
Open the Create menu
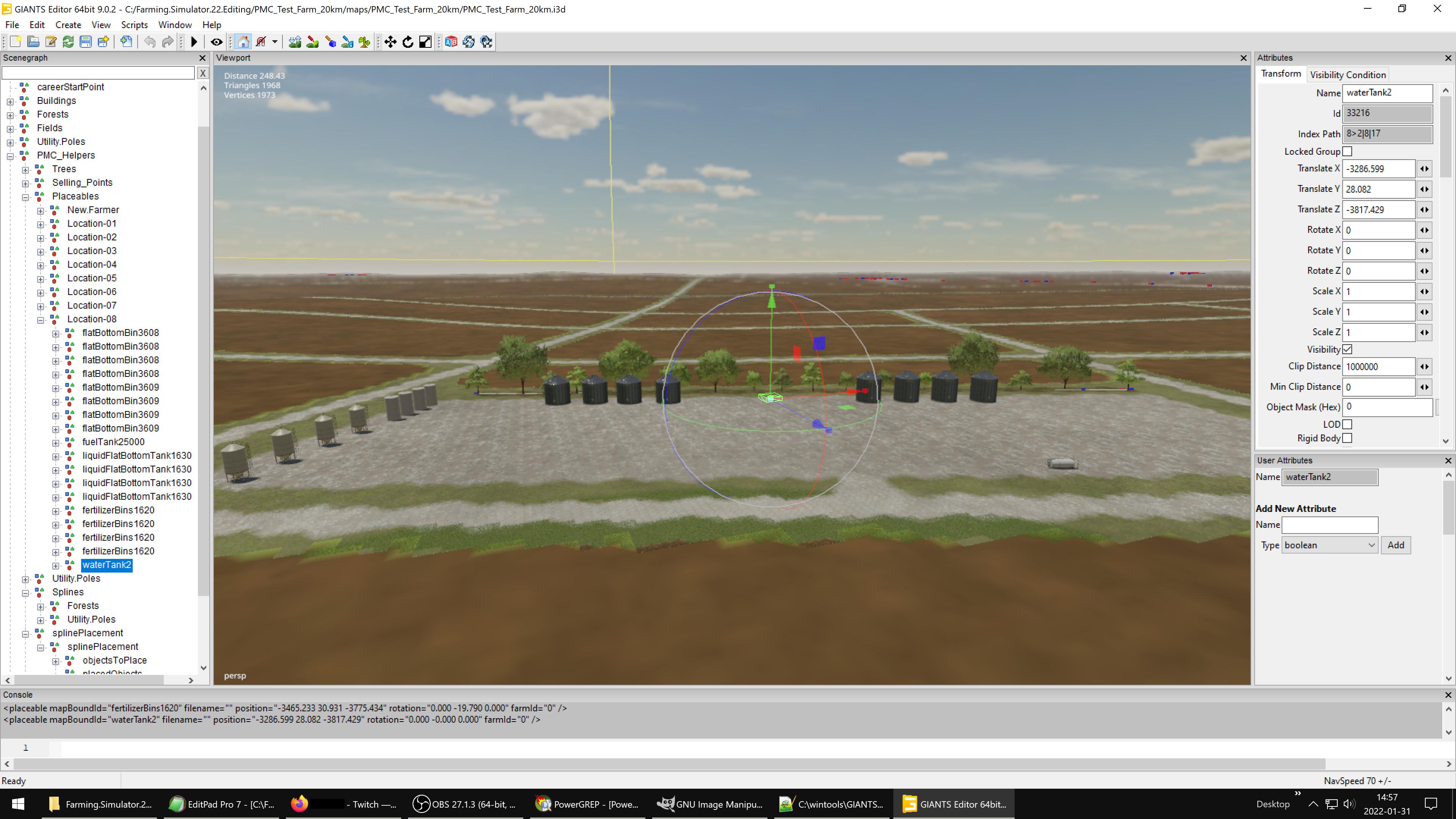point(68,25)
